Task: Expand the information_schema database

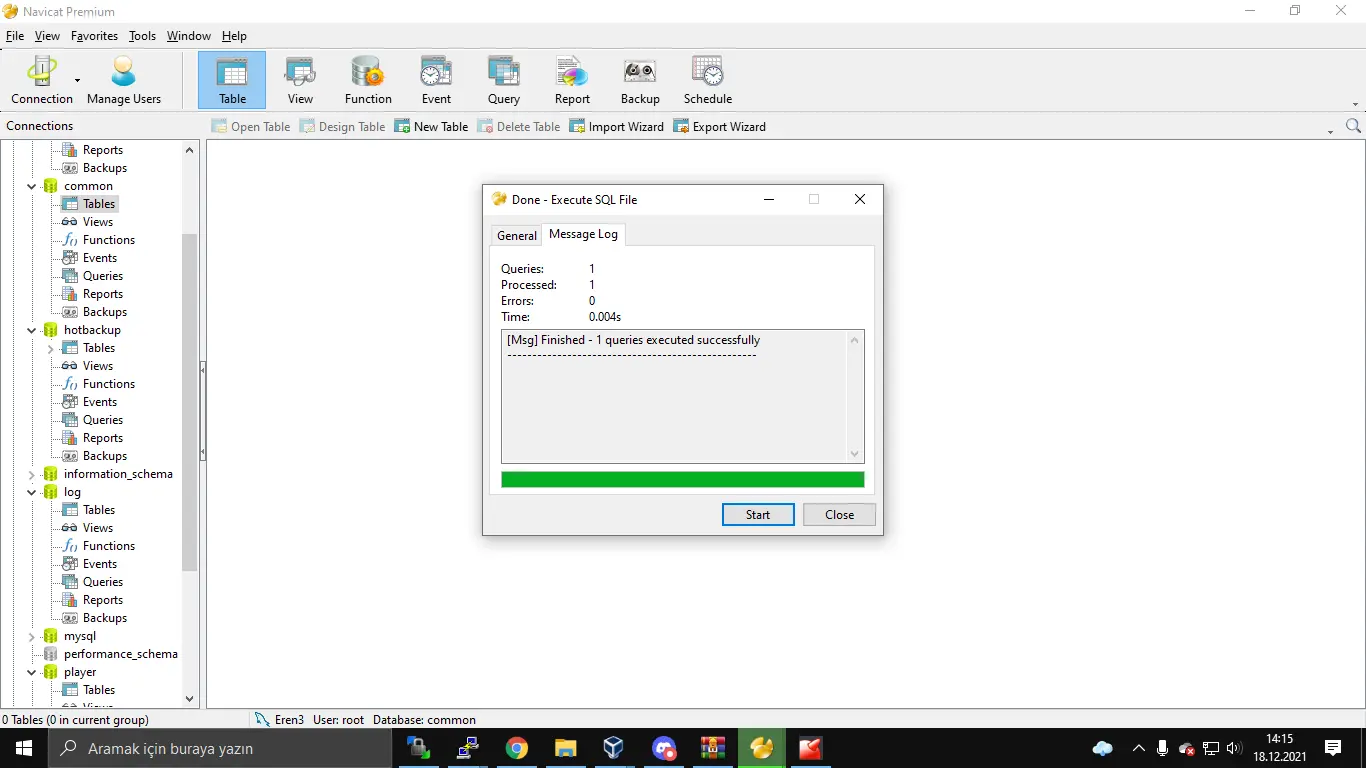Action: pos(32,474)
